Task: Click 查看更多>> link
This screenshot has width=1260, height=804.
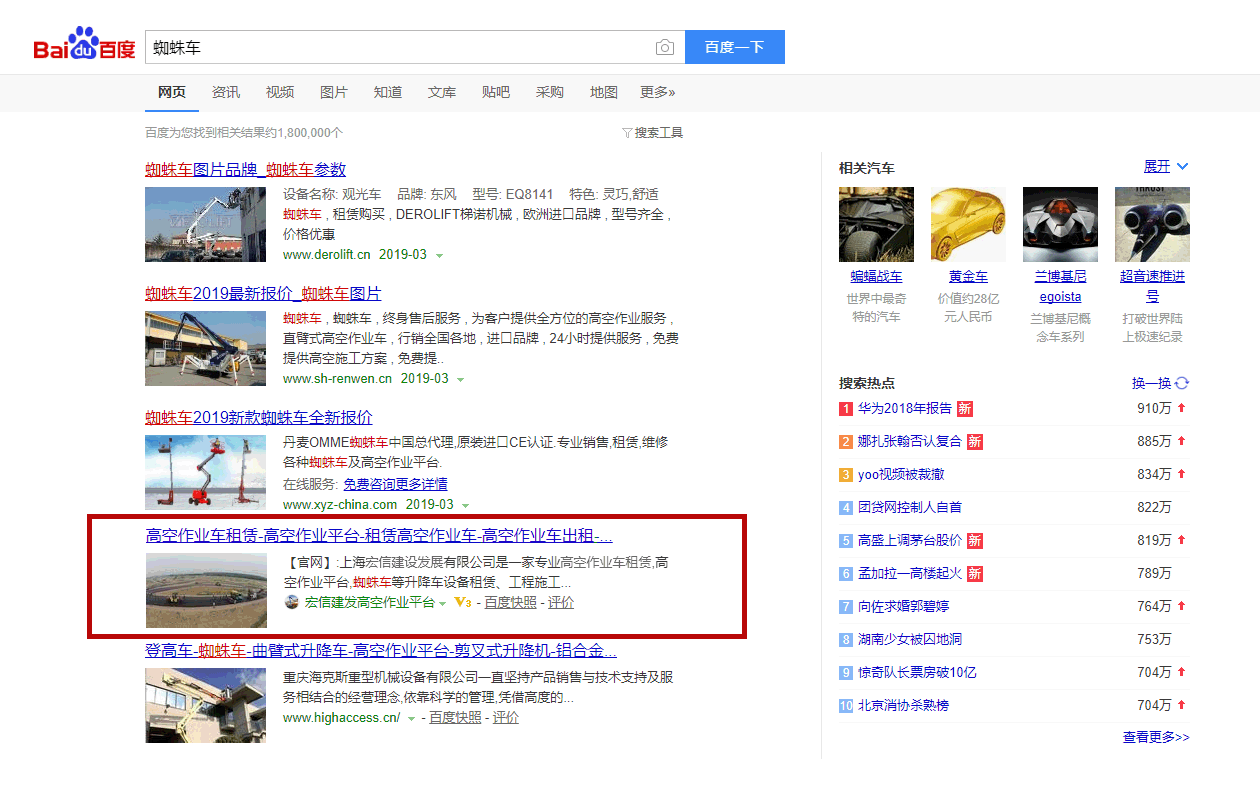Action: point(1156,737)
